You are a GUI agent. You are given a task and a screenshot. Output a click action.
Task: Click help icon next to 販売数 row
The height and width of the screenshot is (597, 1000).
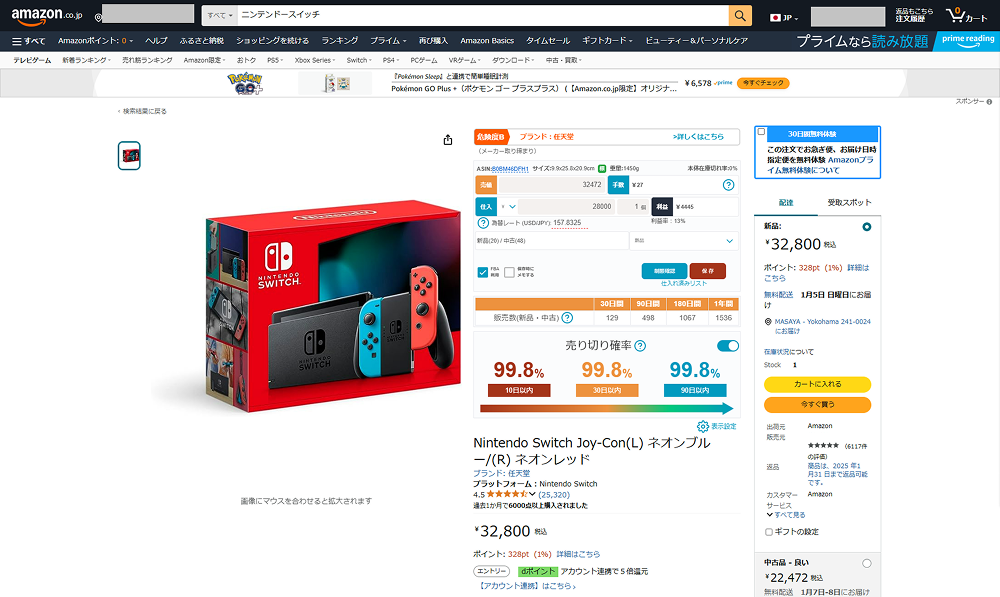(567, 318)
